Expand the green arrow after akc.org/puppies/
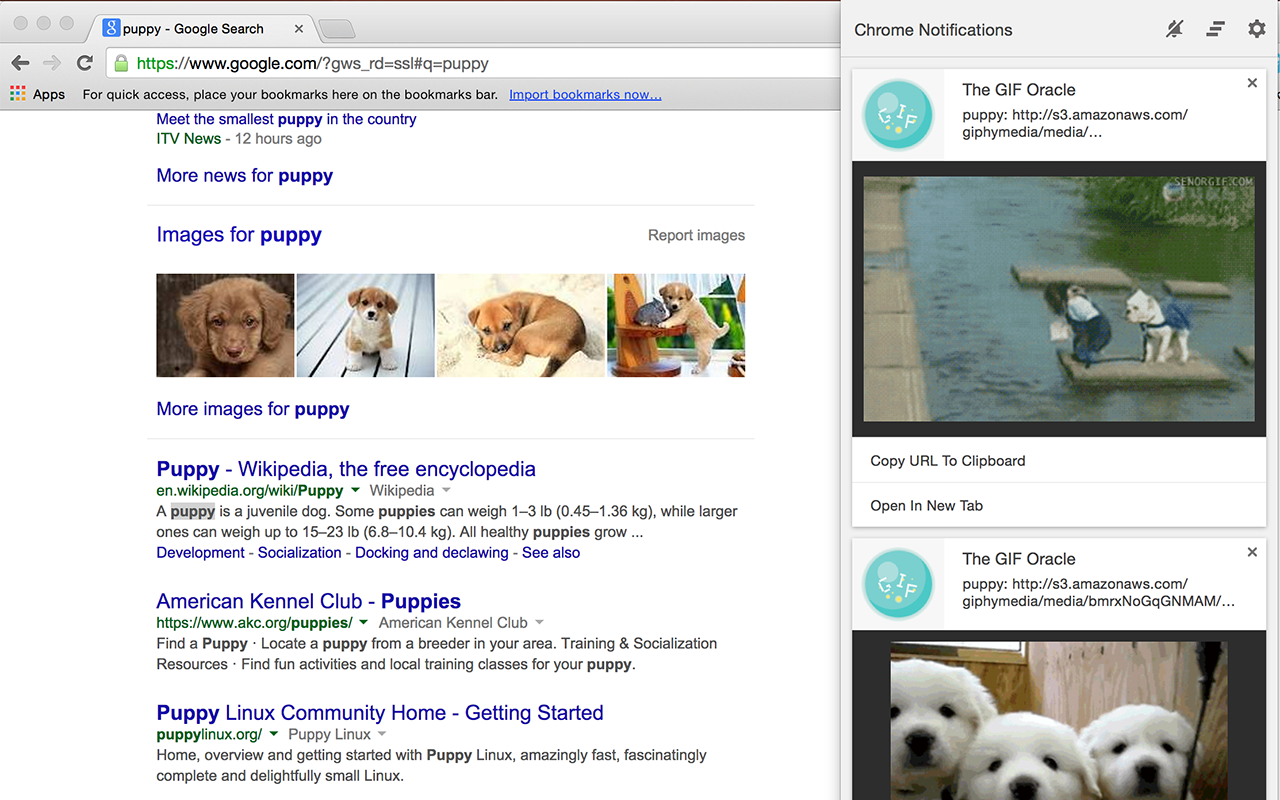This screenshot has height=800, width=1280. pos(363,623)
